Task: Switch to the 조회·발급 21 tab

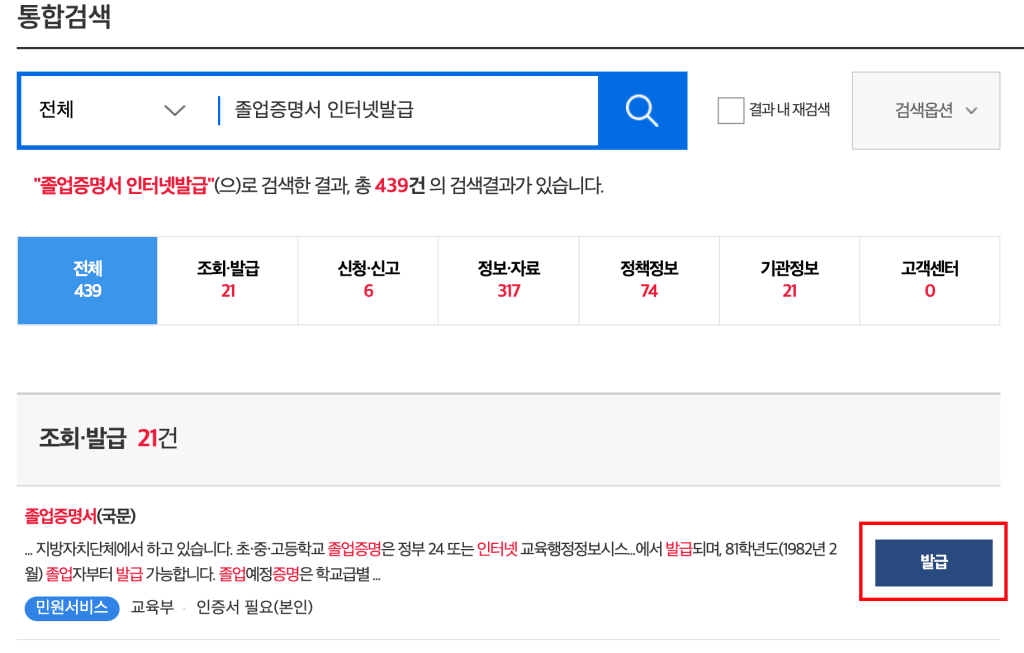Action: point(228,280)
